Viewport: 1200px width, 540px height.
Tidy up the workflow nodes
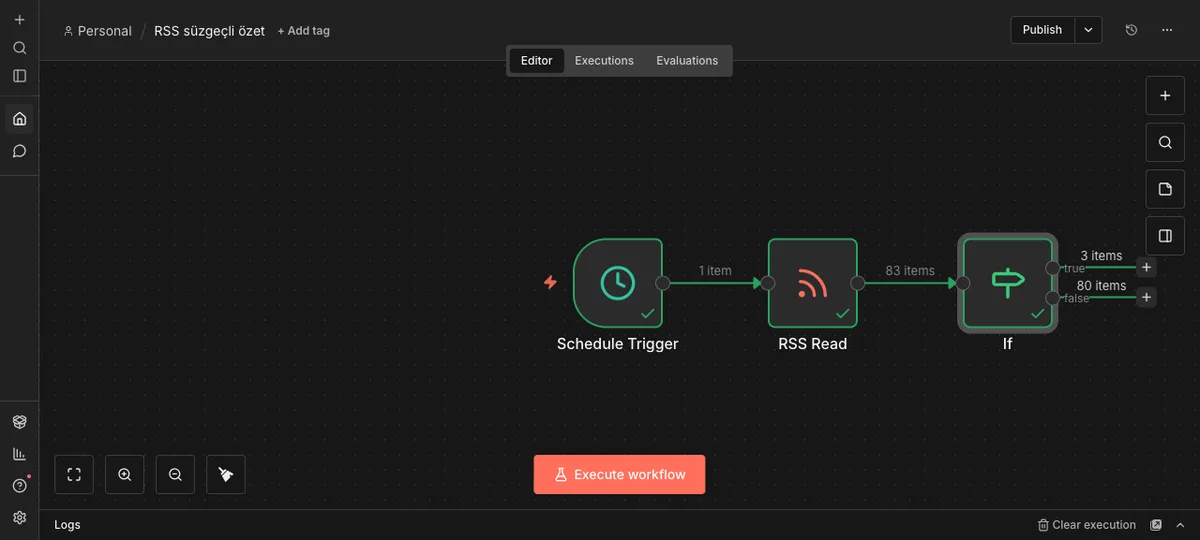click(x=226, y=475)
